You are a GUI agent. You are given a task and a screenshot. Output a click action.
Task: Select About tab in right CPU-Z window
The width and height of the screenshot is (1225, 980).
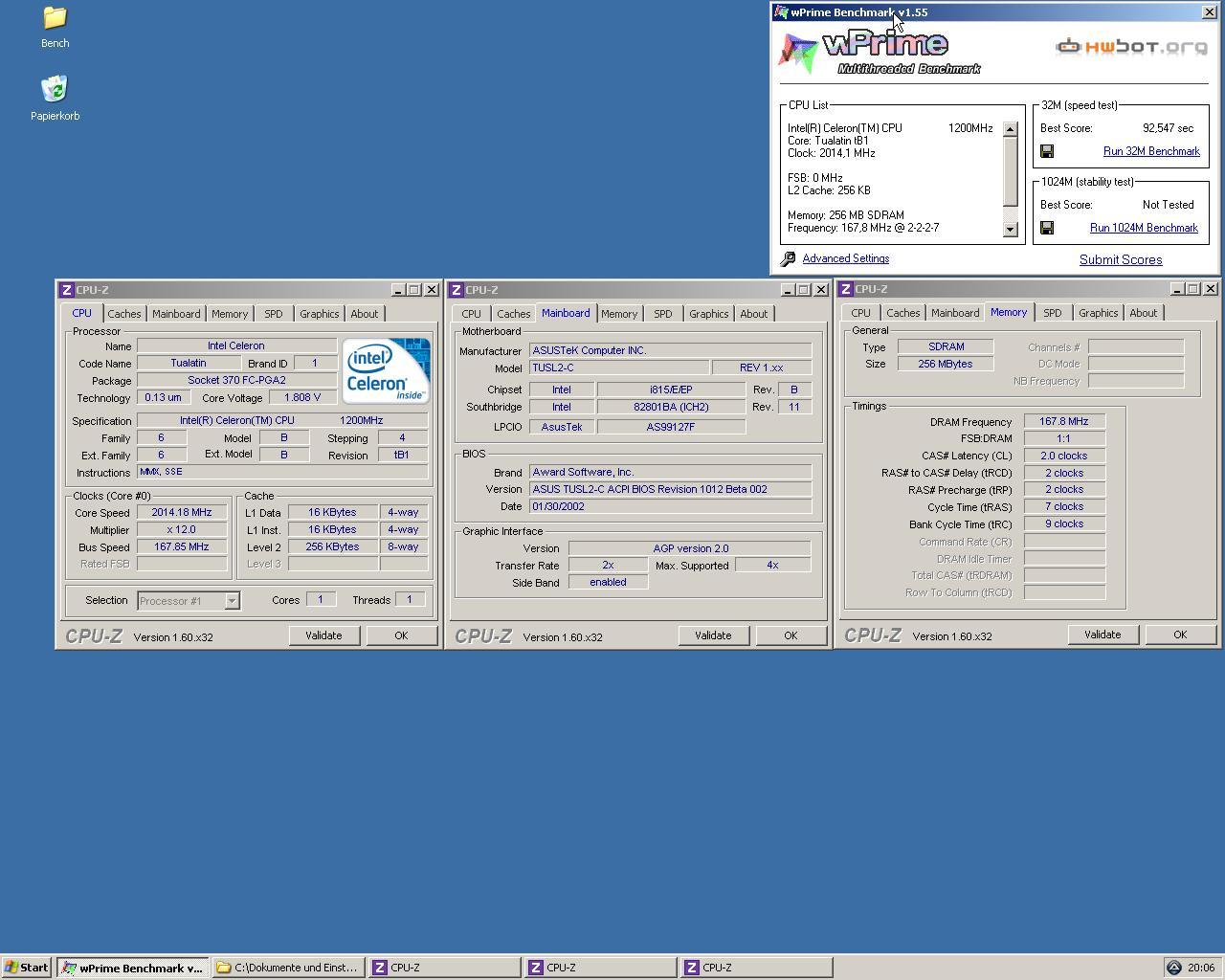1143,313
